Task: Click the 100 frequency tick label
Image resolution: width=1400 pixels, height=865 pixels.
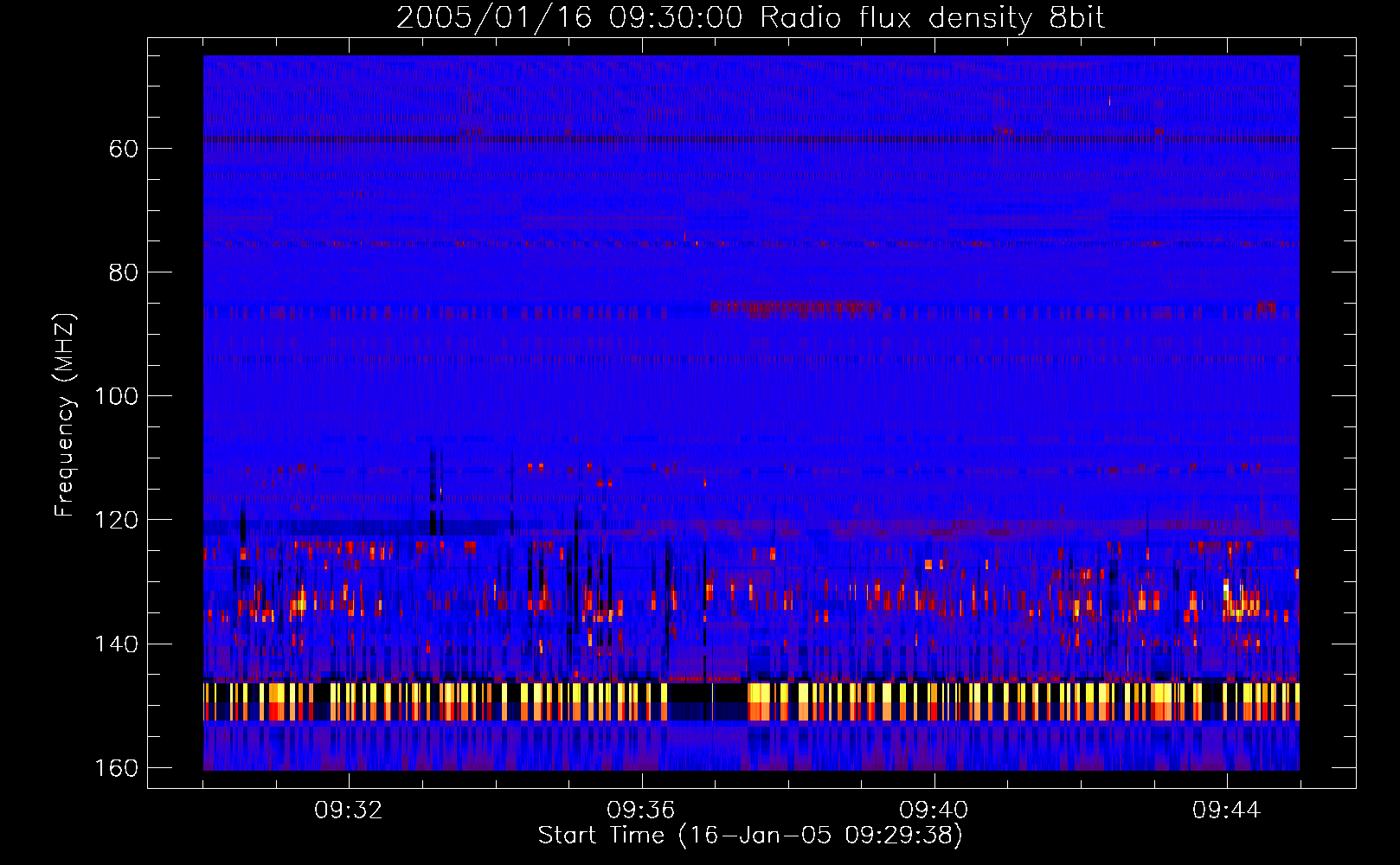Action: pyautogui.click(x=116, y=396)
